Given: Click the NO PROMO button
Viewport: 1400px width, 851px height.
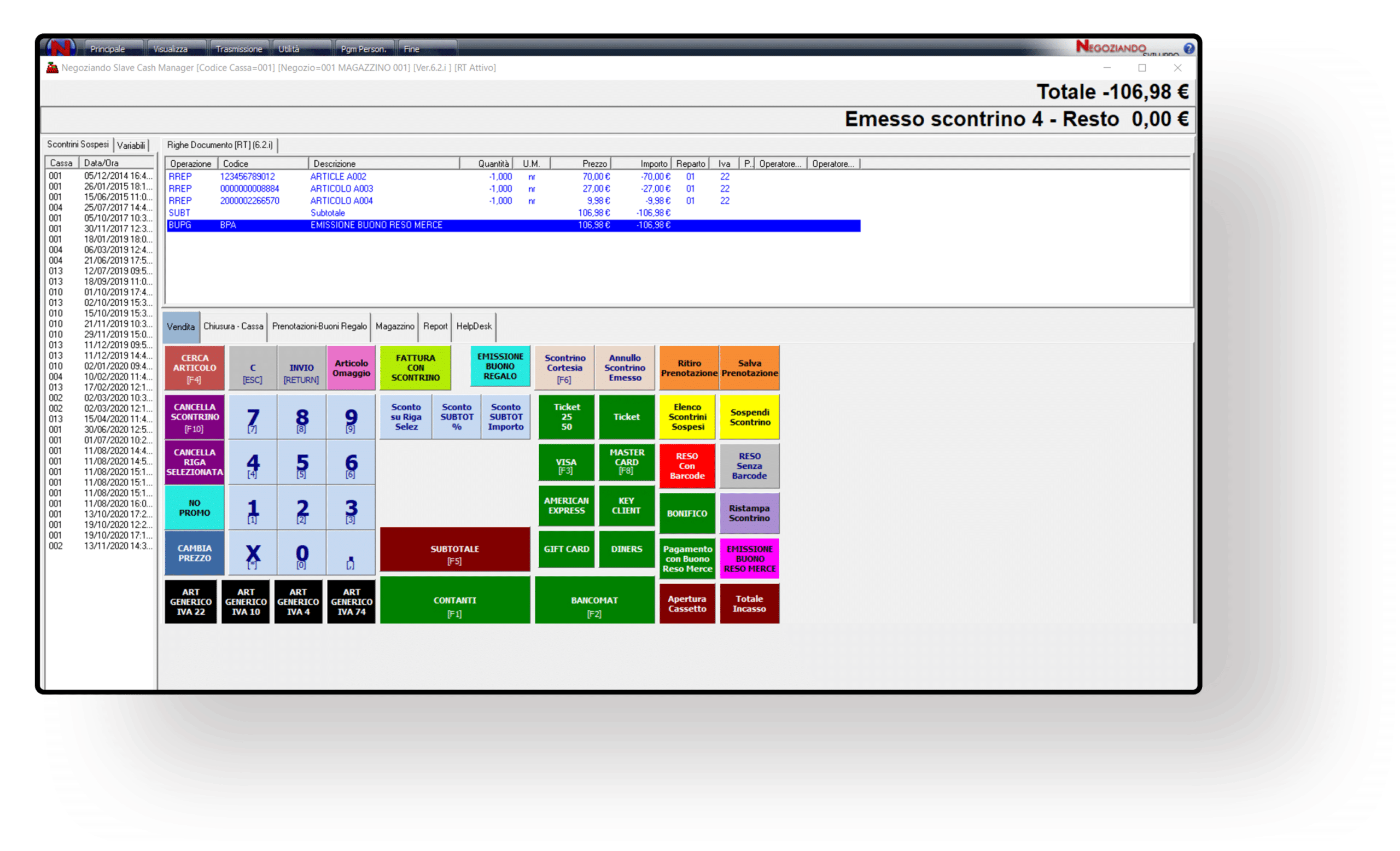Looking at the screenshot, I should point(194,508).
